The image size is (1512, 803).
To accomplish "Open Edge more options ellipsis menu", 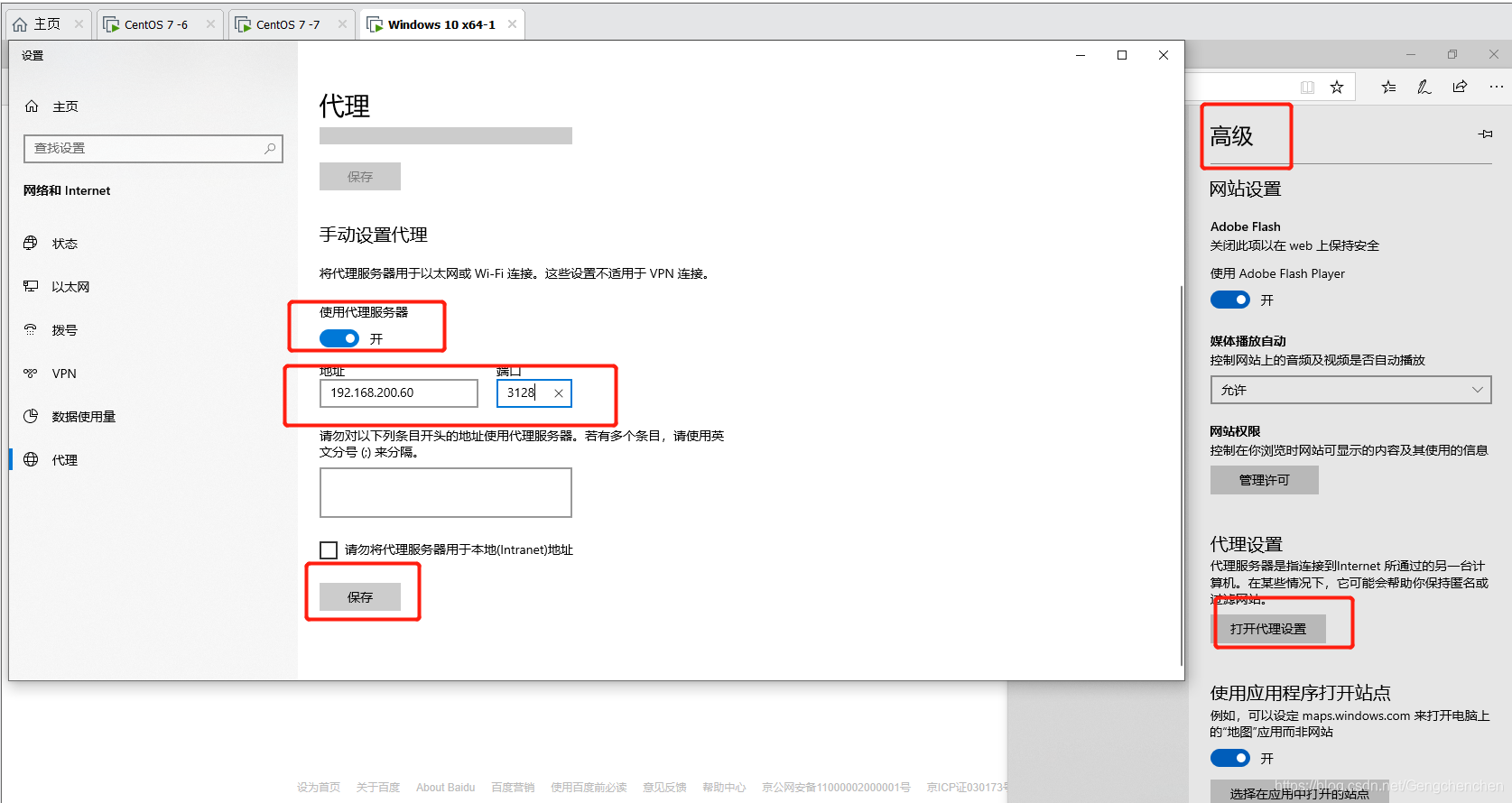I will pos(1496,88).
